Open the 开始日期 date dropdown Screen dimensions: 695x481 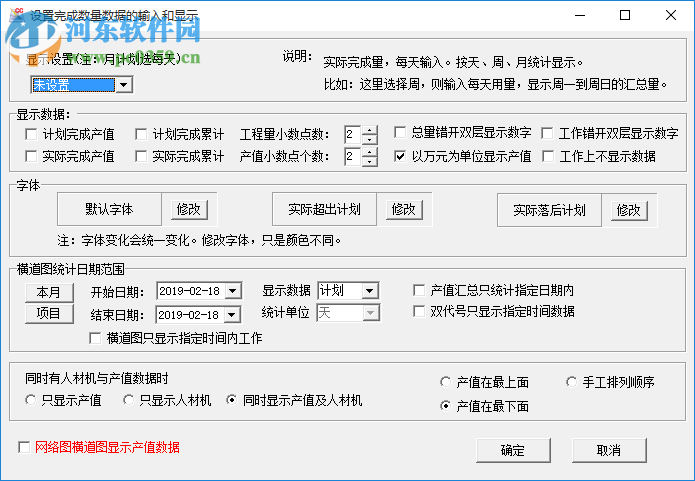tap(233, 291)
